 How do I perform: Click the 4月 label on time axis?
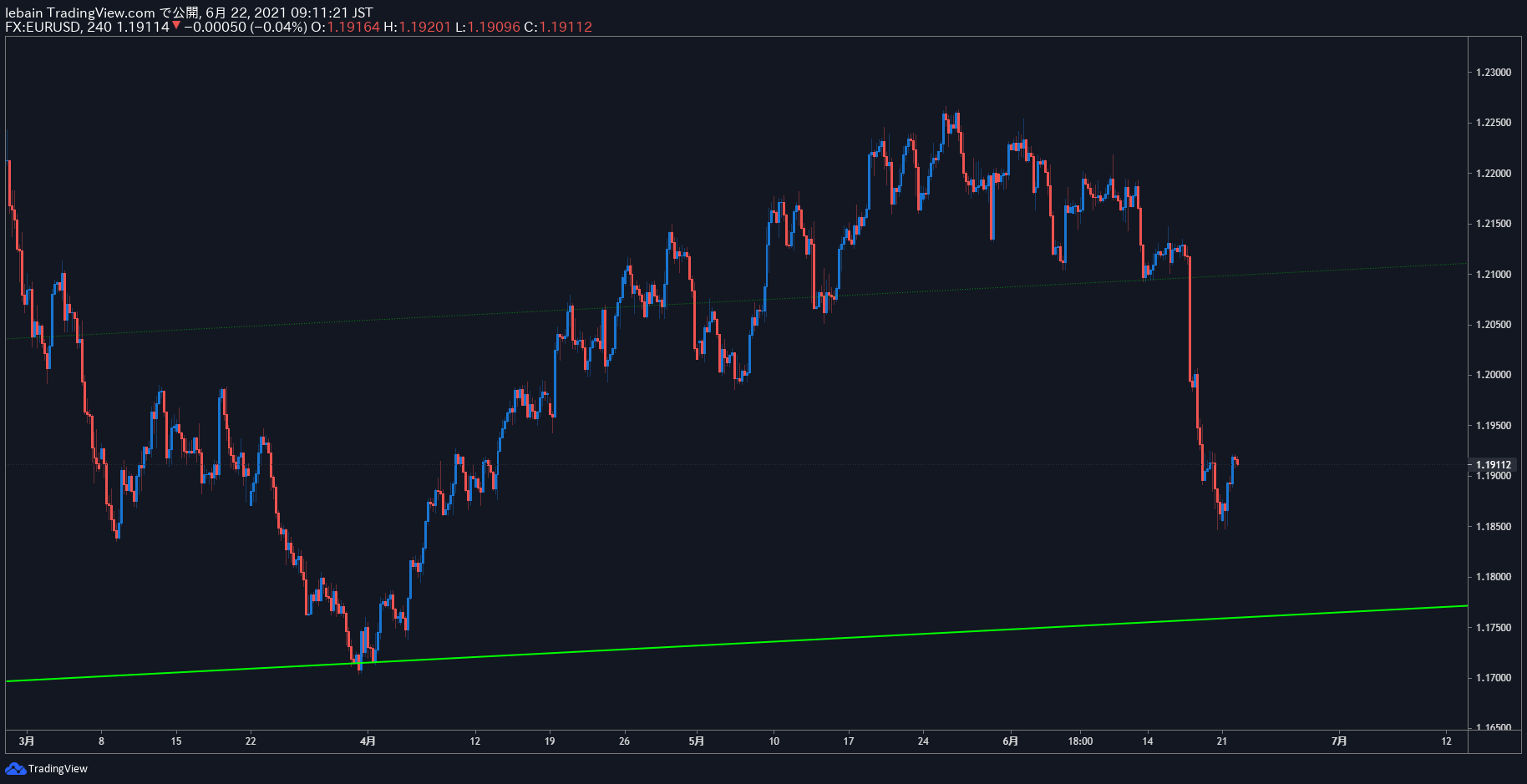coord(368,741)
